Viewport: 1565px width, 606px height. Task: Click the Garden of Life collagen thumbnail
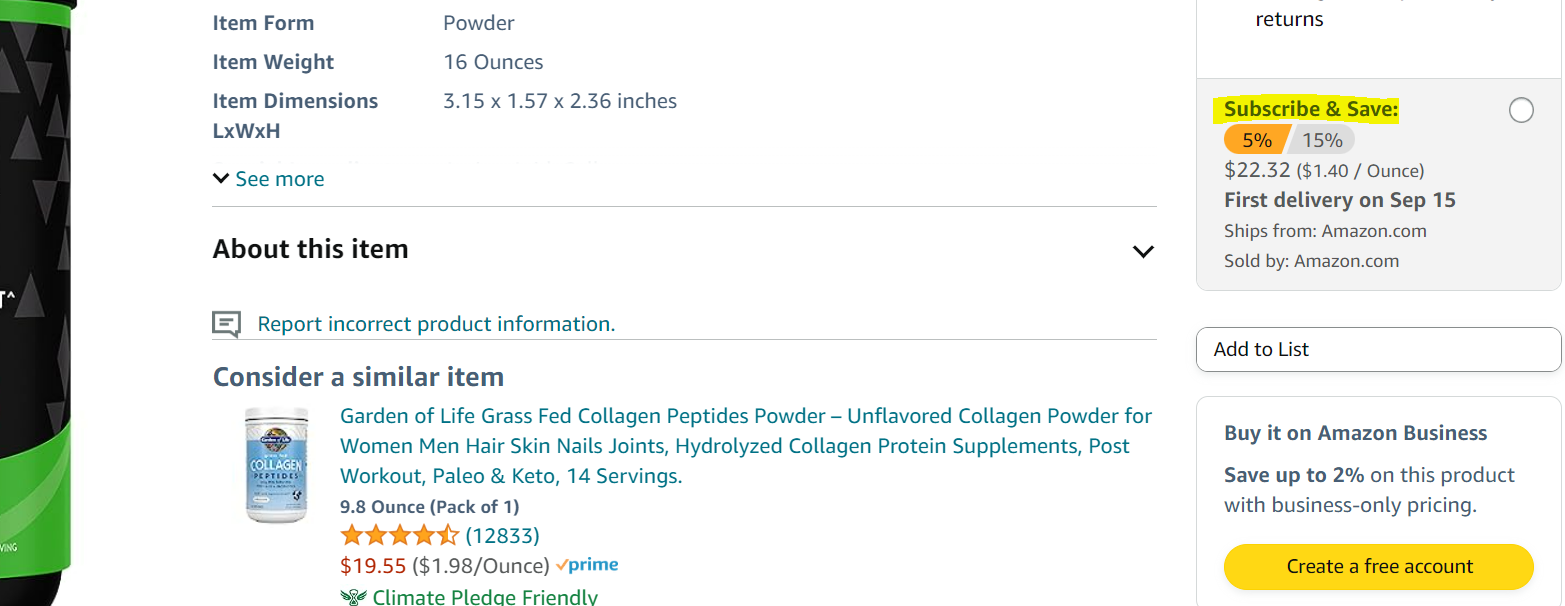tap(276, 465)
